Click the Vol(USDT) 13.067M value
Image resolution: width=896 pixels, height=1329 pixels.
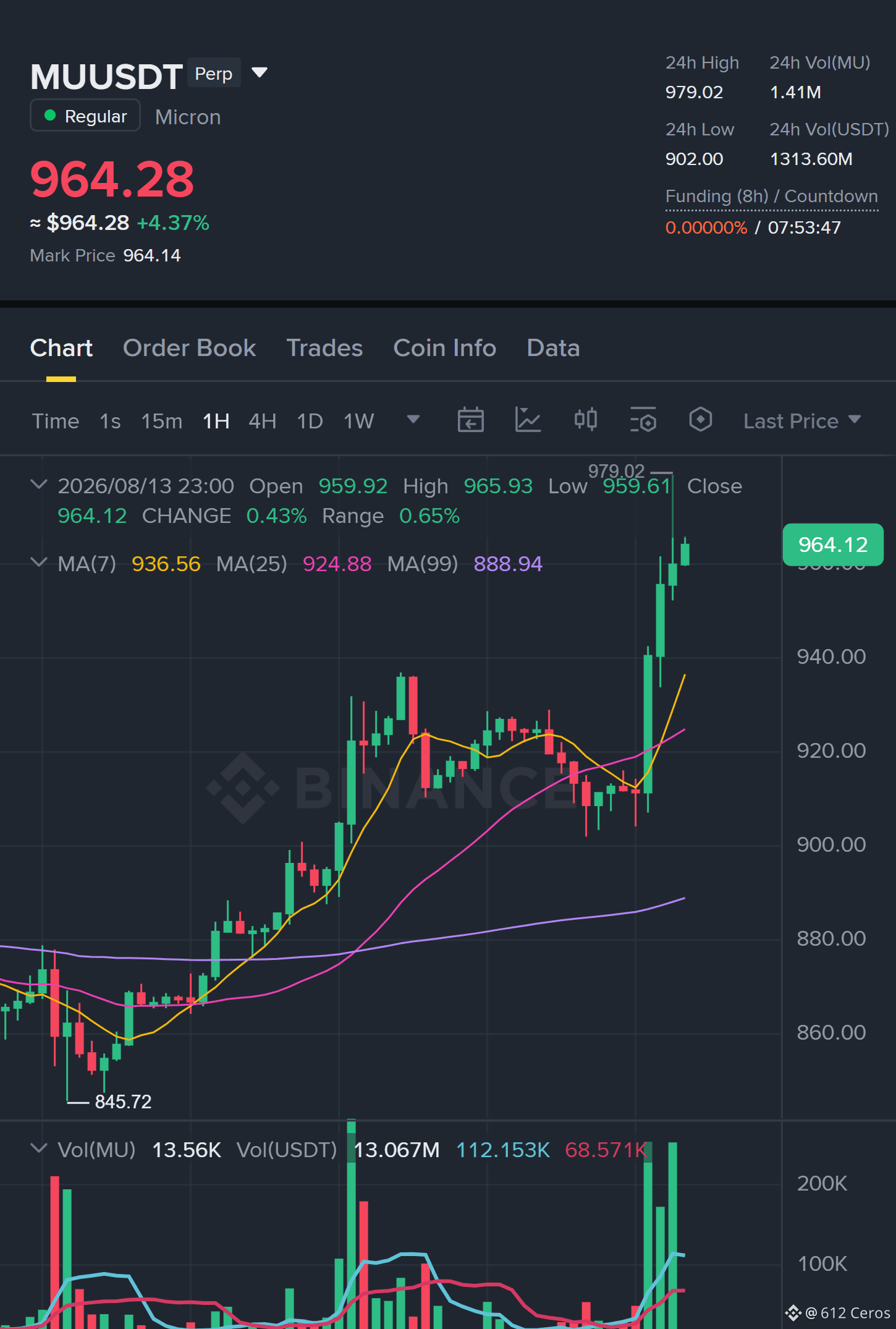tap(396, 1150)
